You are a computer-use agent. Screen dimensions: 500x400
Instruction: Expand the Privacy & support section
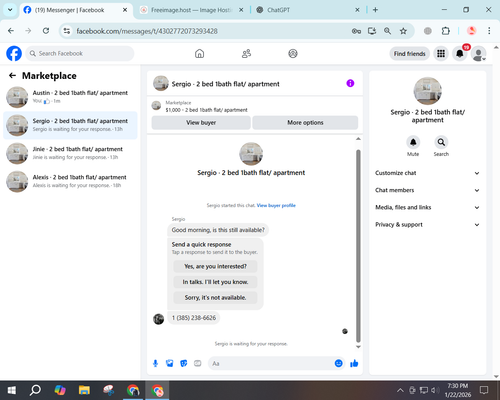tap(427, 225)
